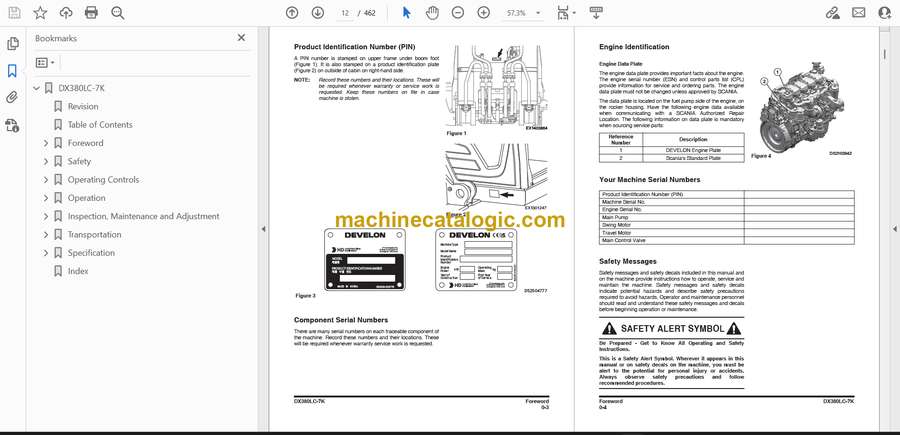
Task: Open the fit page options dropdown
Action: (x=566, y=13)
